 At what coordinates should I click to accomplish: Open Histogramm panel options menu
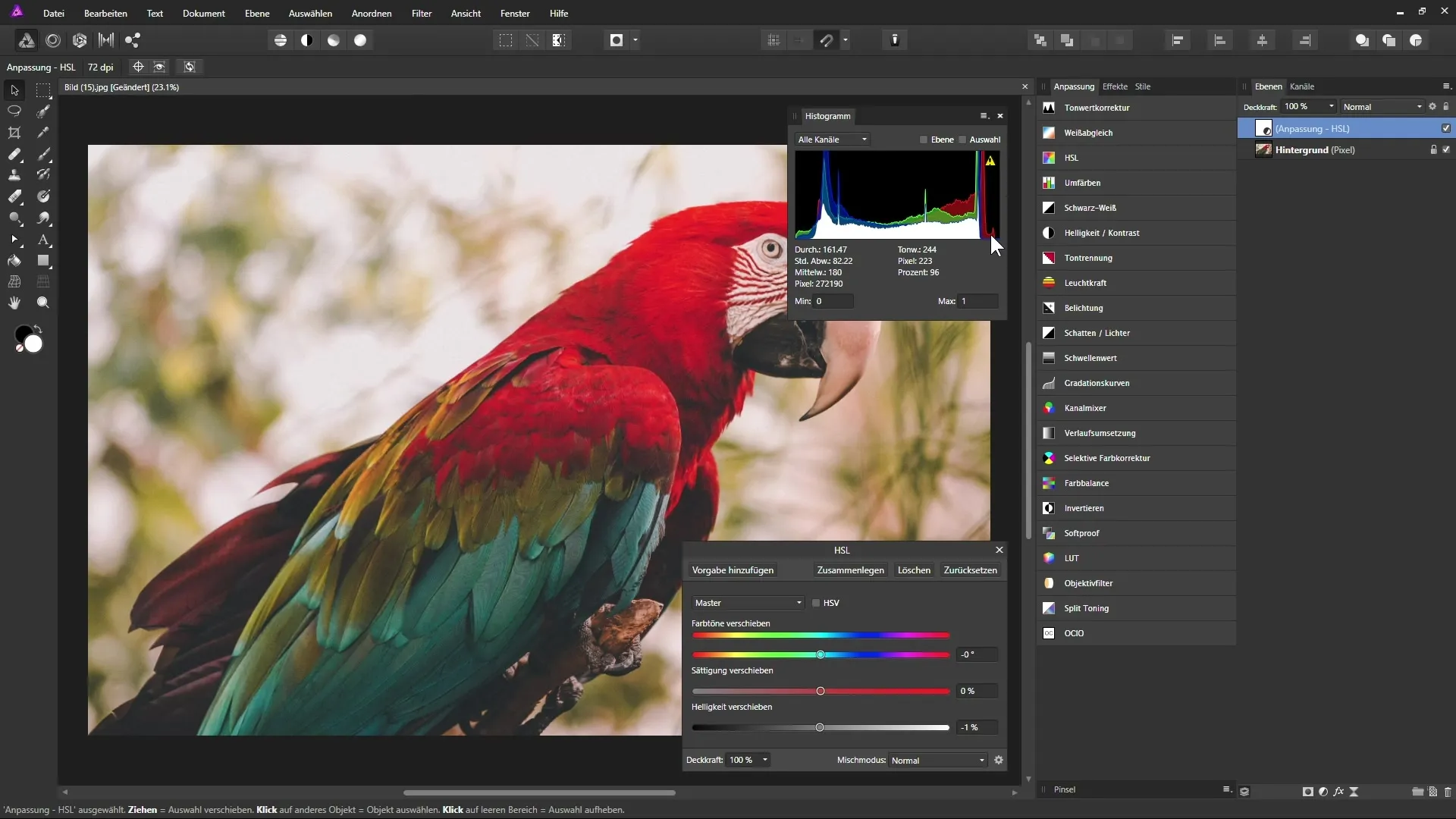[984, 116]
